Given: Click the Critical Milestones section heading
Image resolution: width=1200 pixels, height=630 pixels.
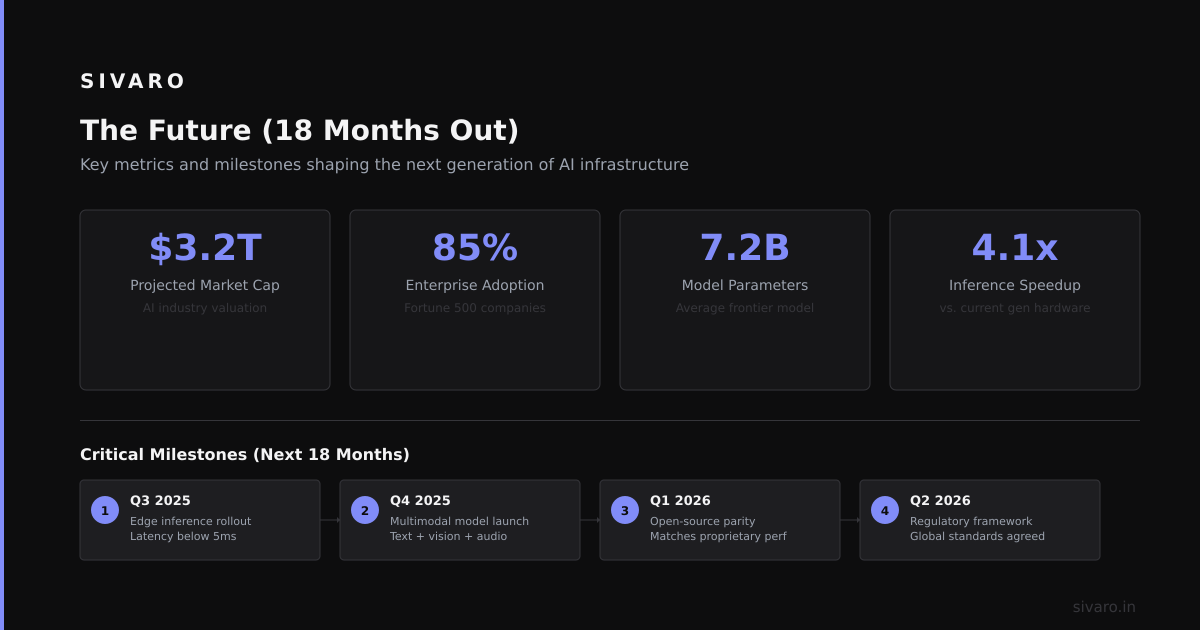Looking at the screenshot, I should tap(245, 455).
